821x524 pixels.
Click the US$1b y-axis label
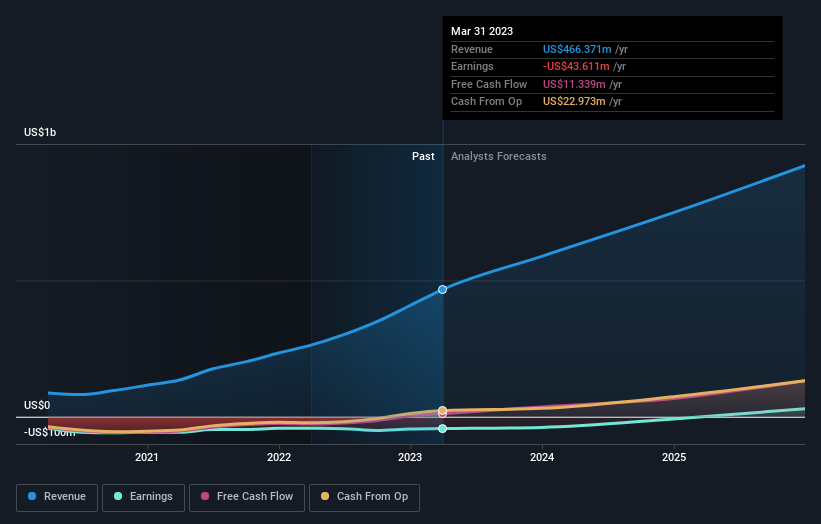(x=40, y=132)
